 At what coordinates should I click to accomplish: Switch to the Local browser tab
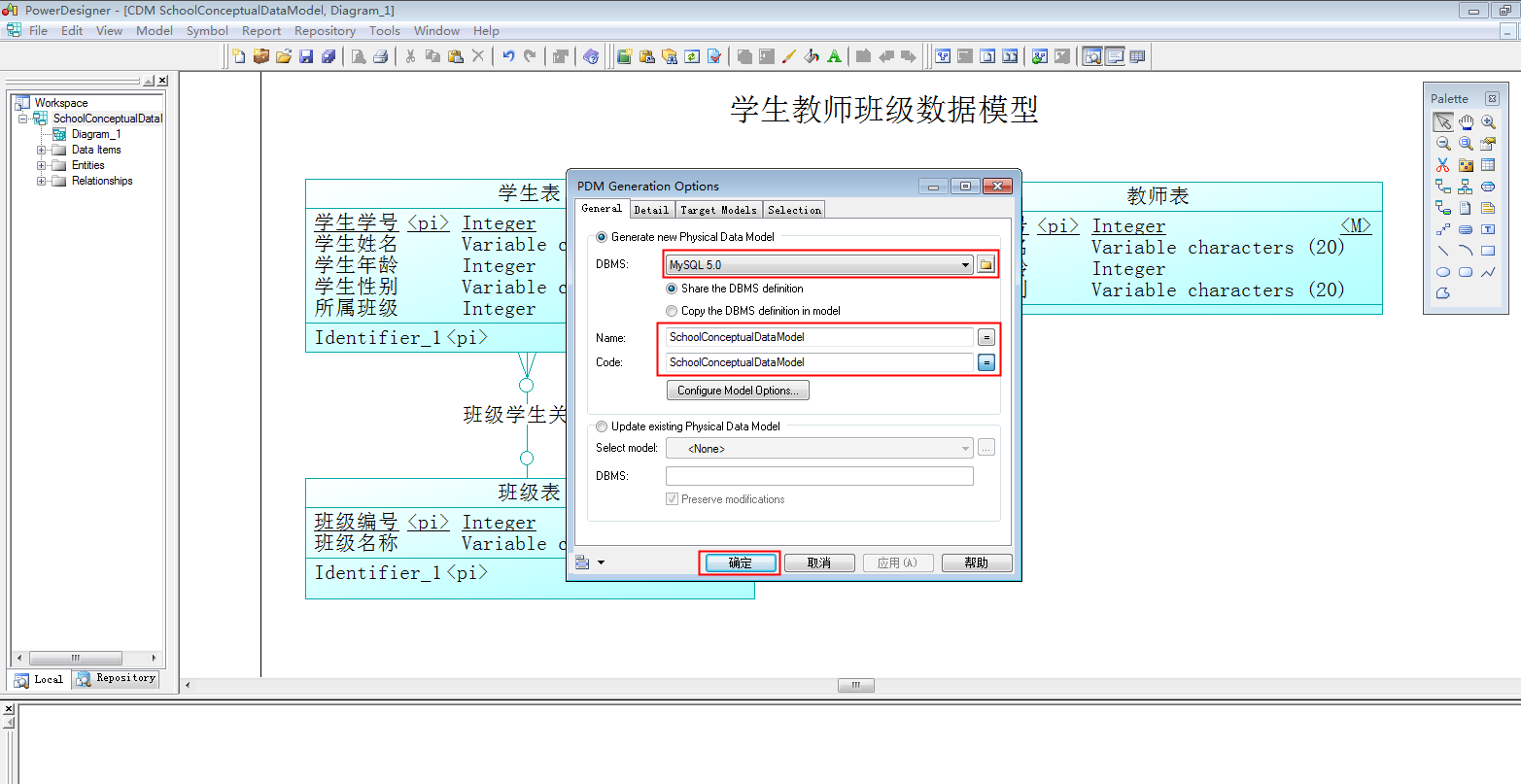click(39, 680)
